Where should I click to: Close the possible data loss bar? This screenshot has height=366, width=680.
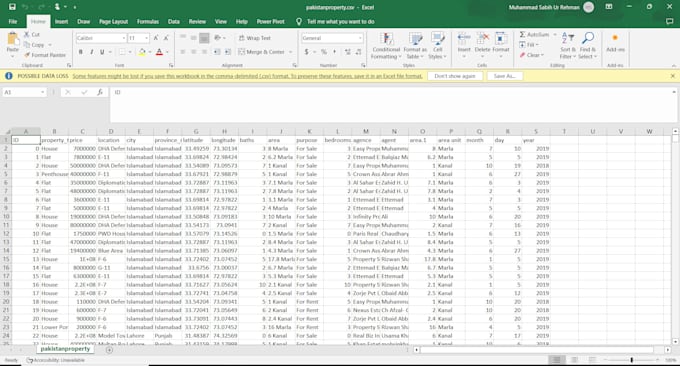click(672, 76)
